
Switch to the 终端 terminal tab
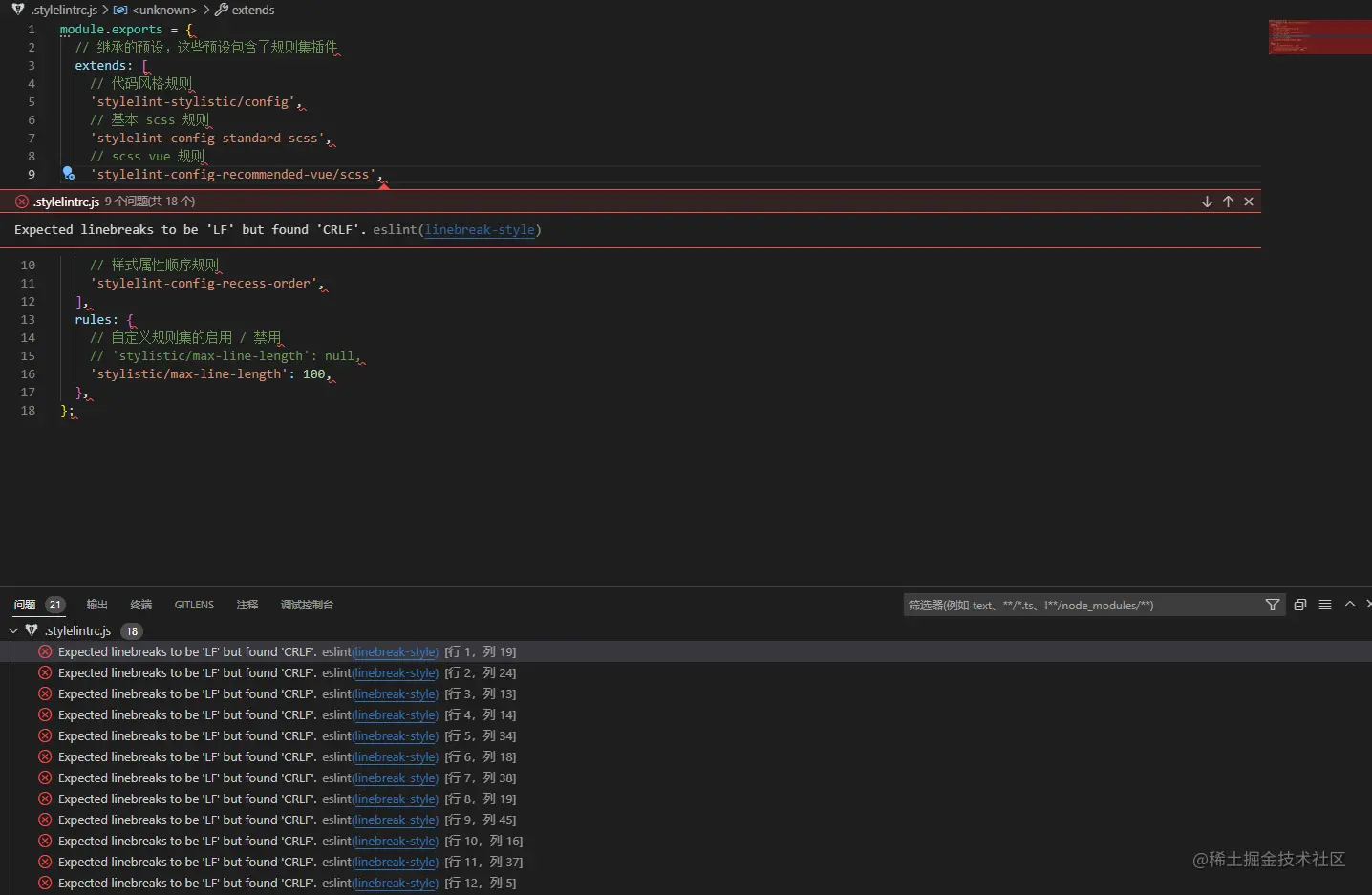pos(141,605)
